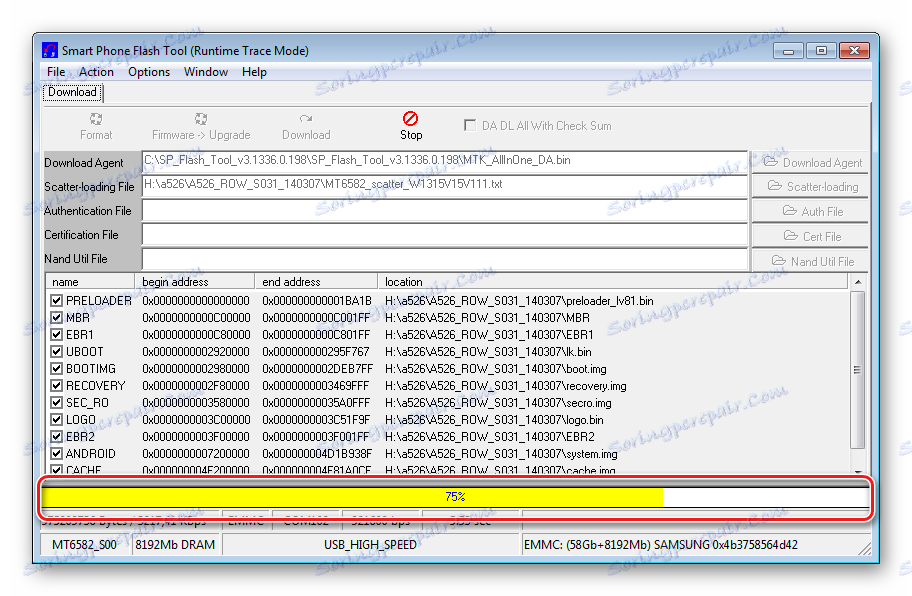Click the system.img location cell
The height and width of the screenshot is (596, 912).
[501, 454]
